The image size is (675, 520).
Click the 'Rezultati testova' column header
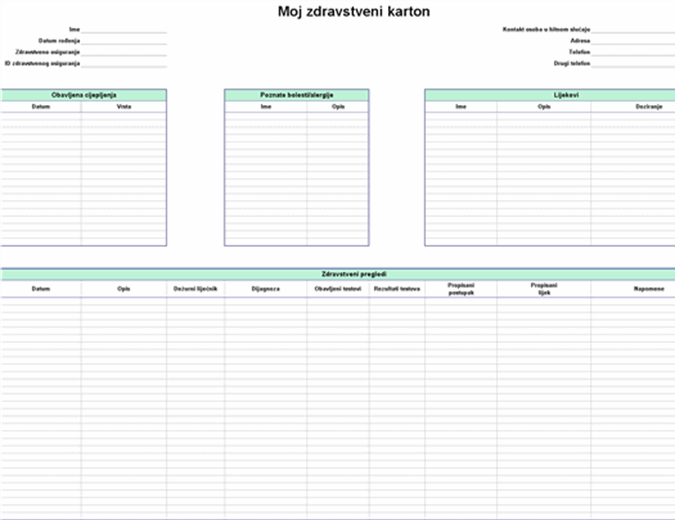point(397,288)
